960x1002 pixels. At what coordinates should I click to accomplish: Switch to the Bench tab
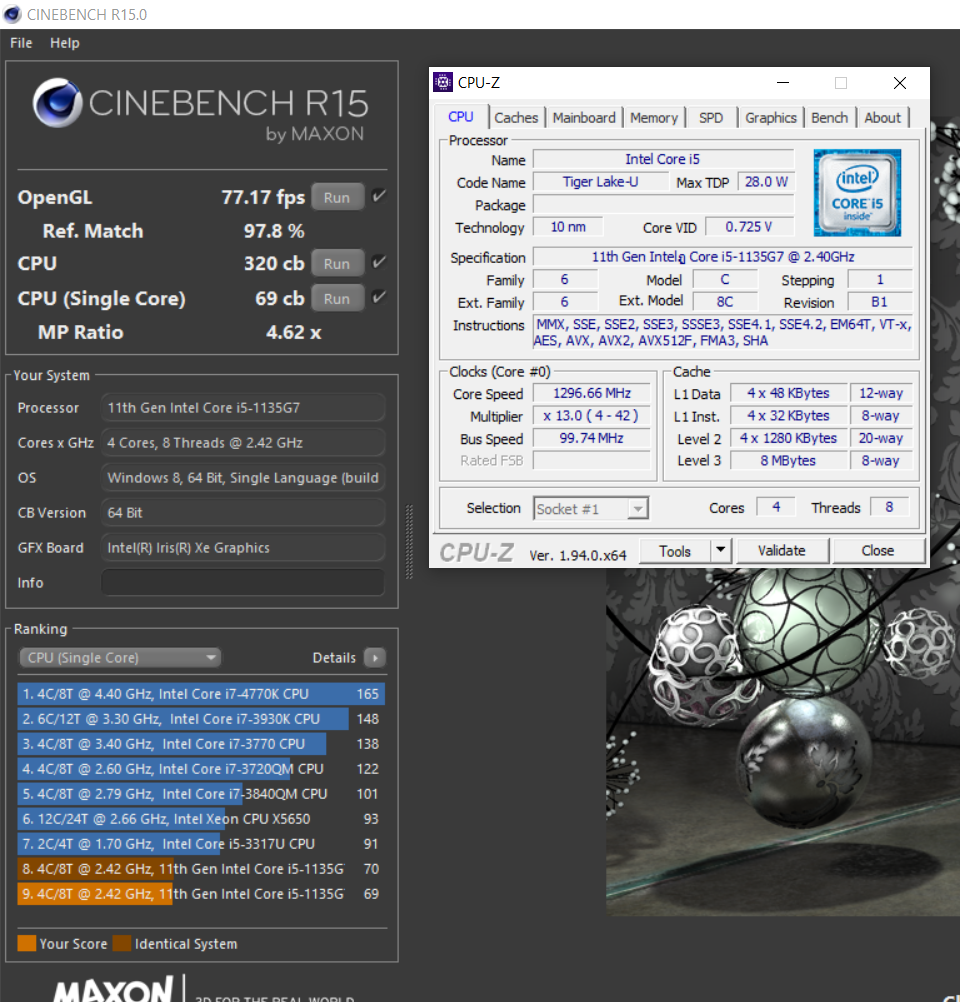click(829, 118)
